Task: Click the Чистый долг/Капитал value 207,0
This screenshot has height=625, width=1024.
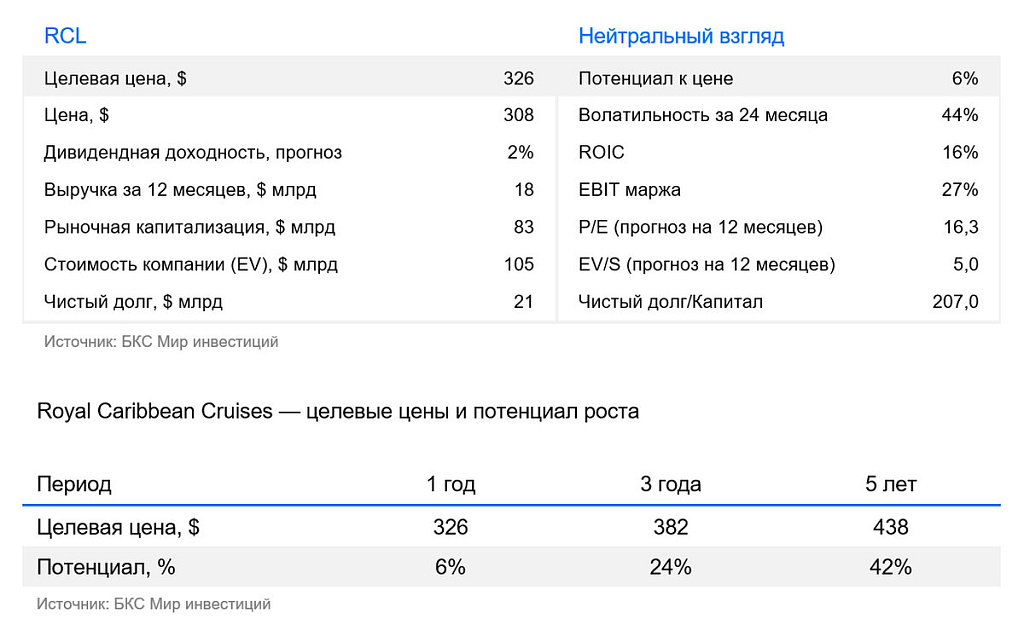Action: pyautogui.click(x=955, y=302)
